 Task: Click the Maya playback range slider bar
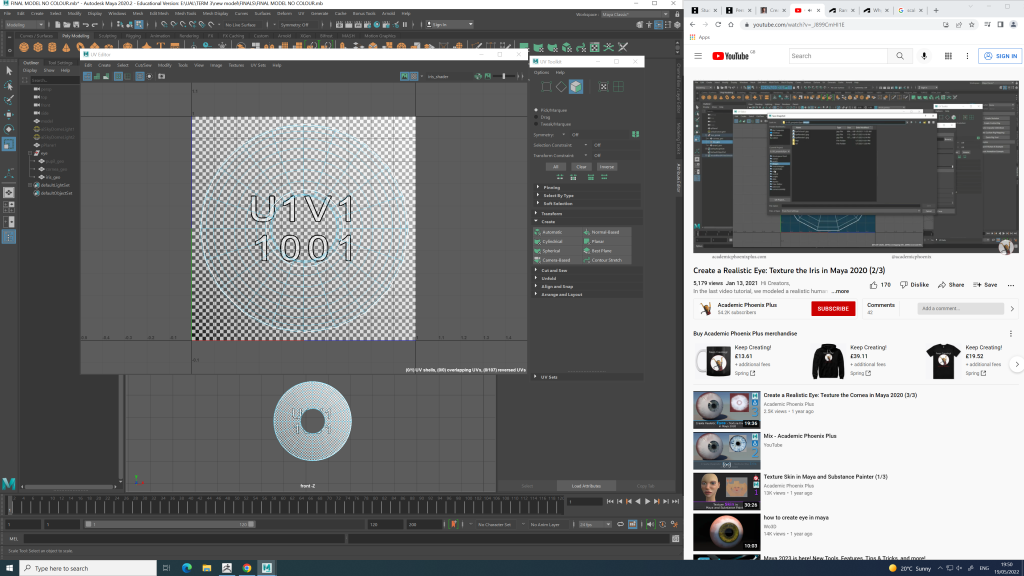pyautogui.click(x=170, y=524)
